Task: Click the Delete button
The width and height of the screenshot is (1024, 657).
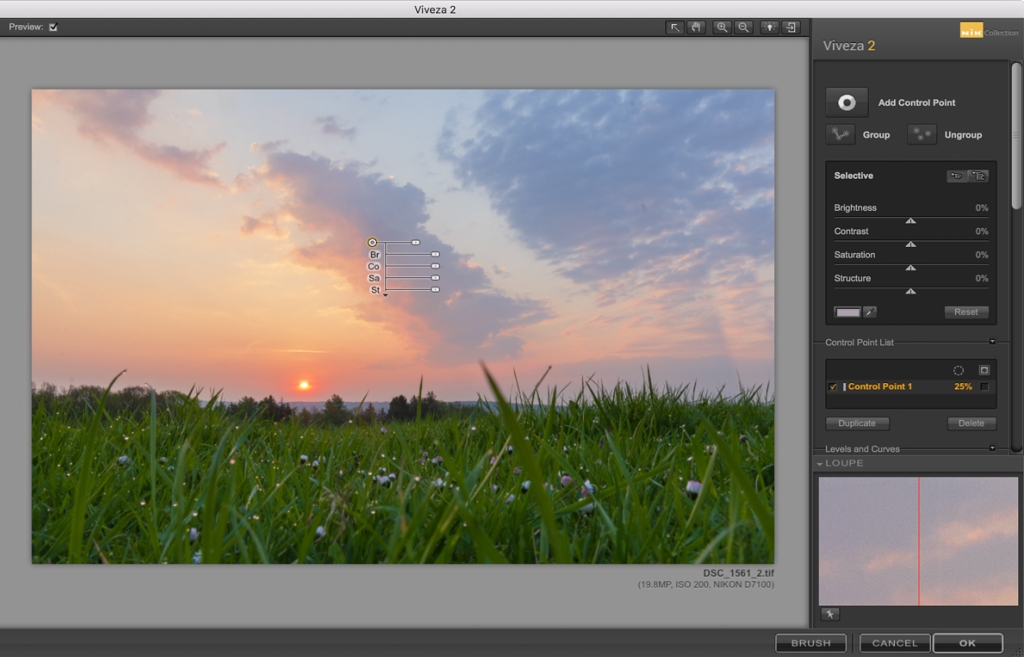Action: pos(971,423)
